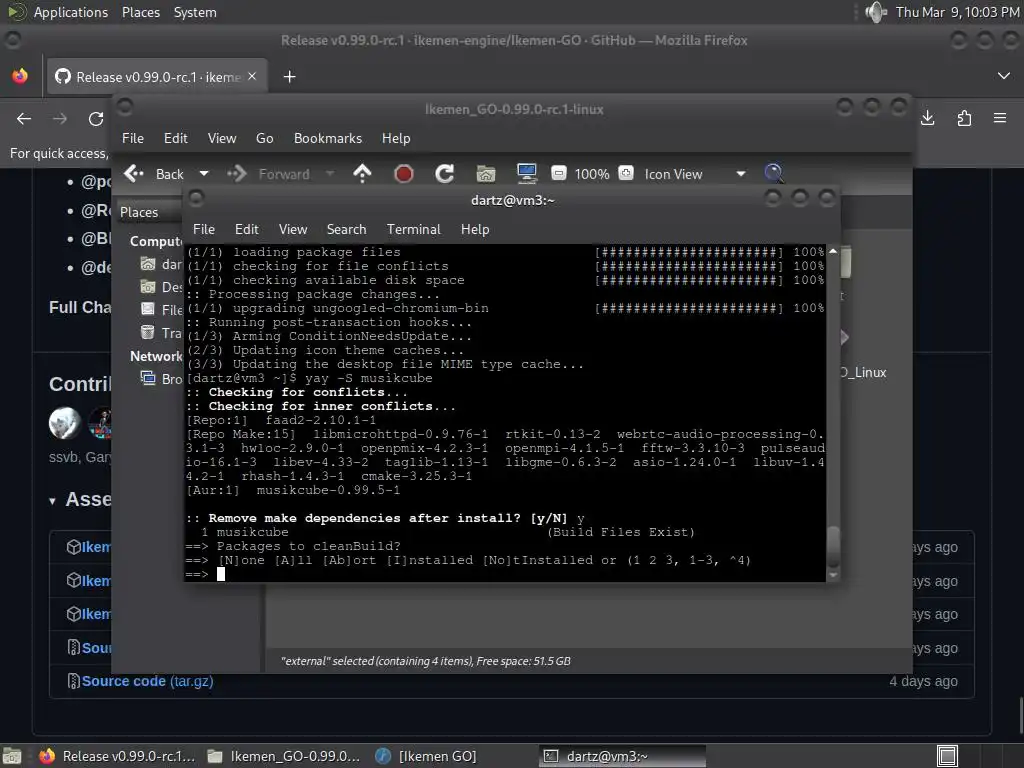Screen dimensions: 1024x768
Task: Go up to parent folder
Action: [362, 174]
